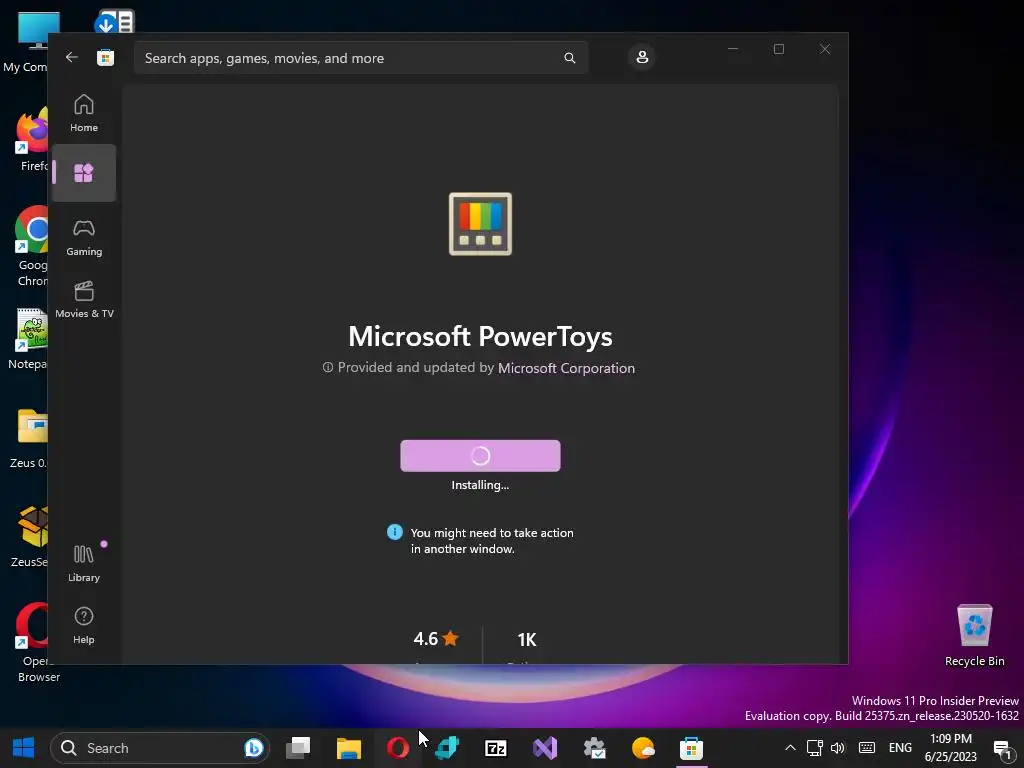
Task: Open the Gaming section
Action: 84,237
